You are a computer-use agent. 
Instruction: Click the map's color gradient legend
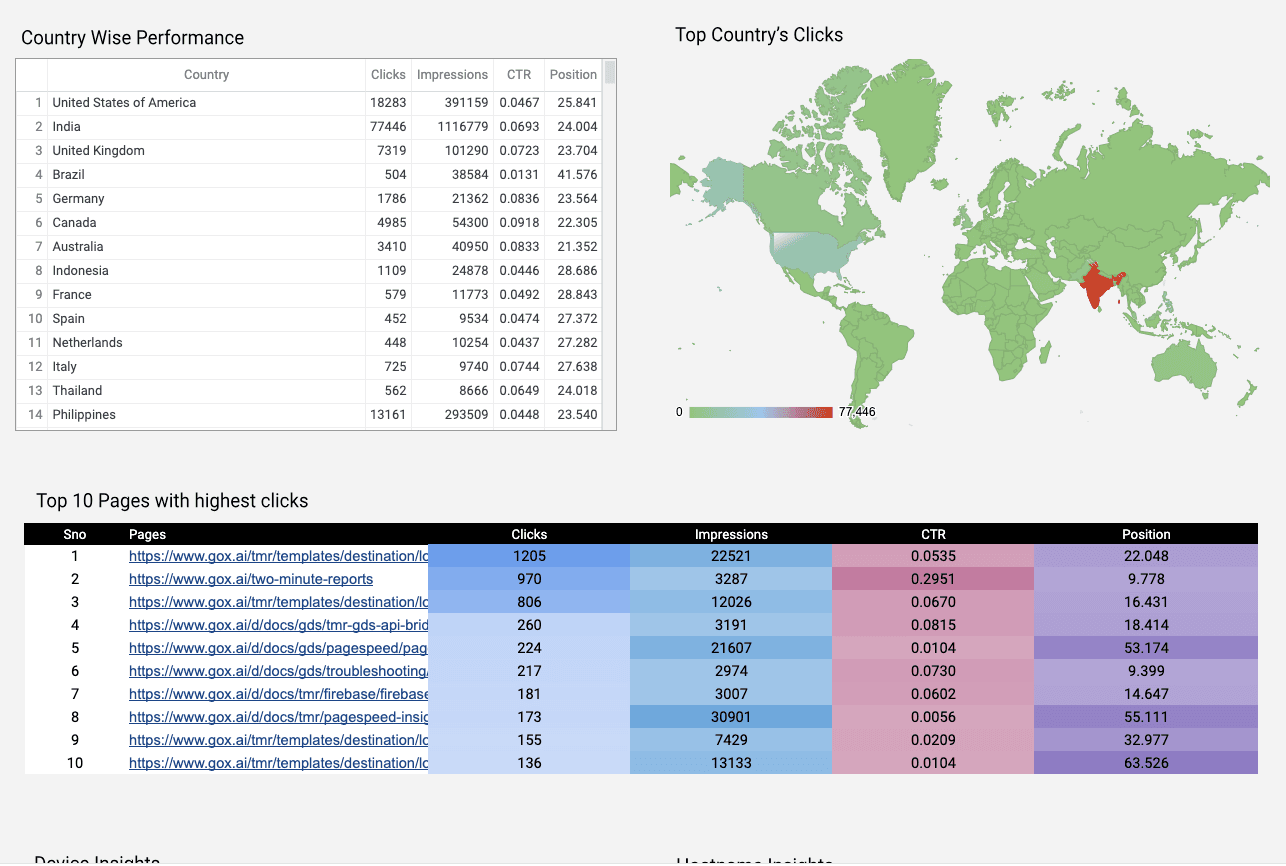coord(761,412)
